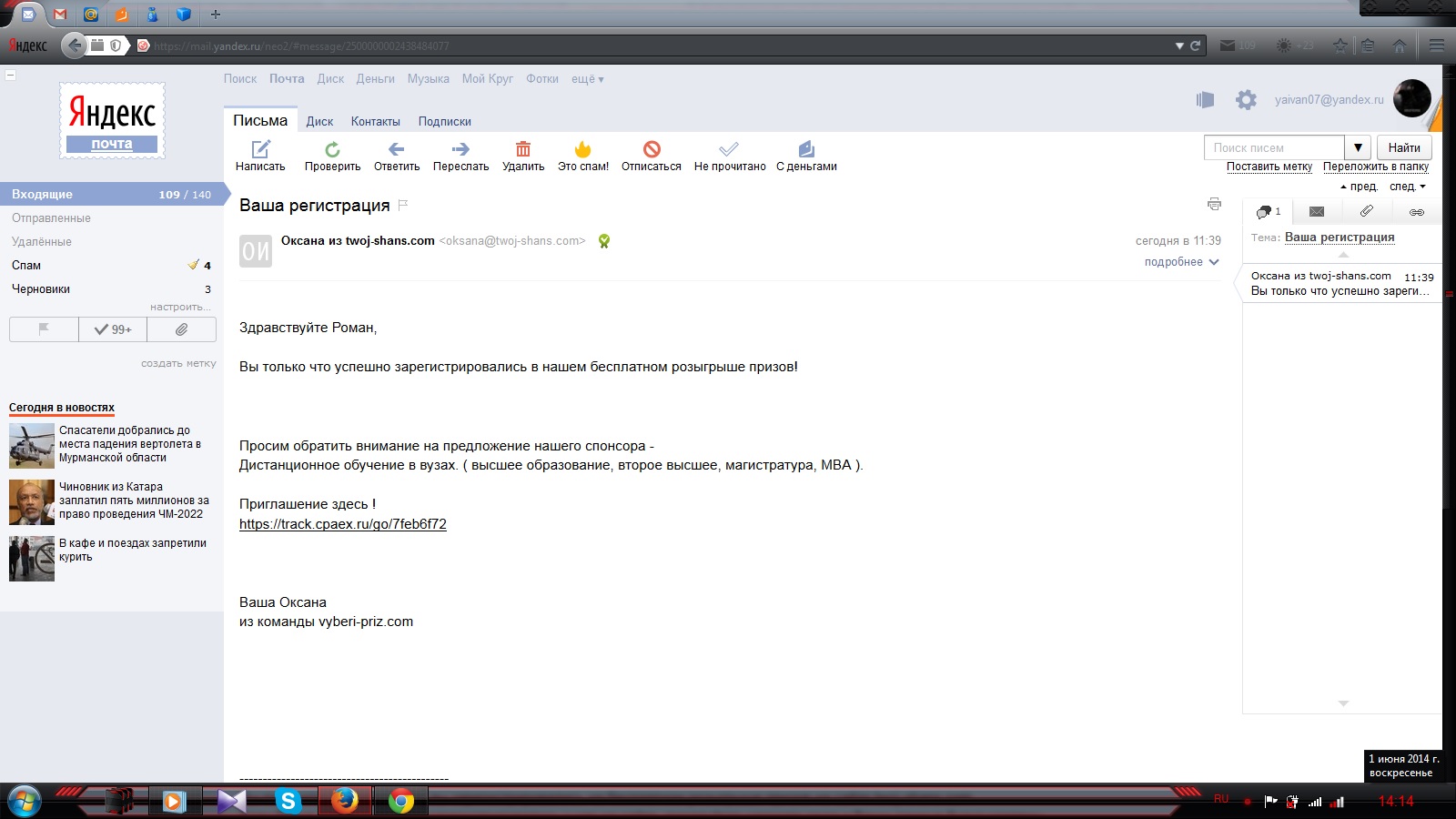Mark message with Это спам! icon

(583, 149)
